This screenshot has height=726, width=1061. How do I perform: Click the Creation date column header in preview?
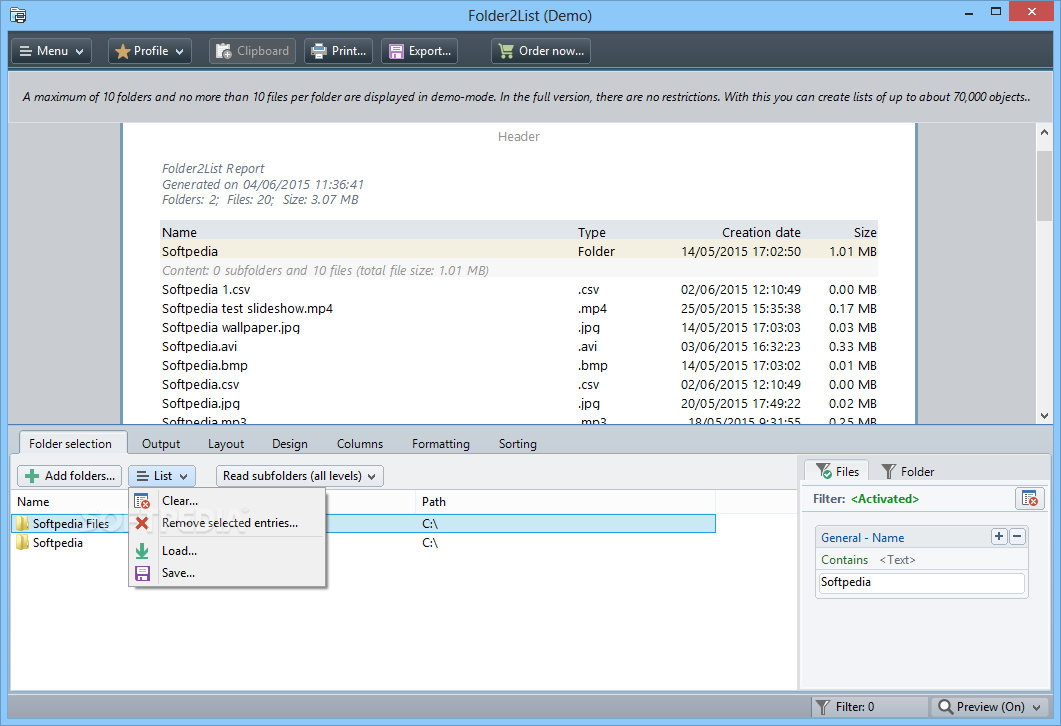[x=761, y=232]
